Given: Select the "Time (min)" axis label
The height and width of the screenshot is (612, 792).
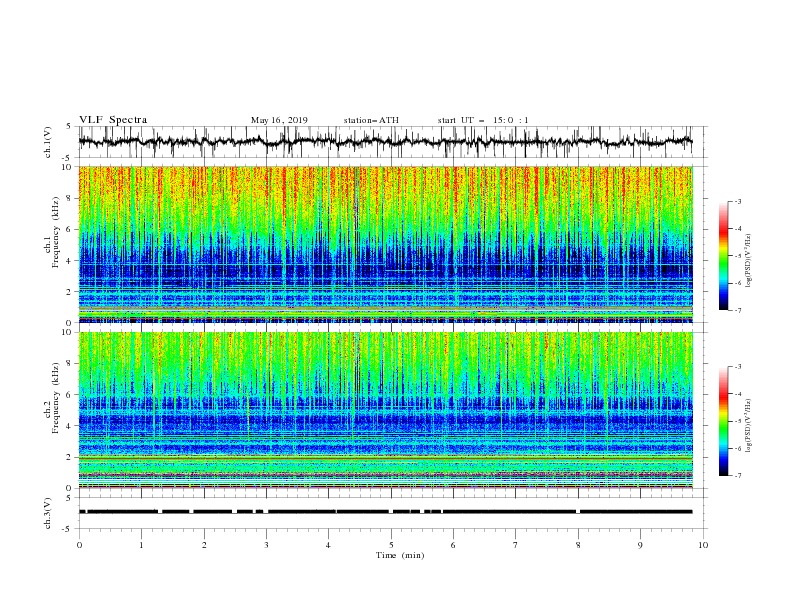Looking at the screenshot, I should click(400, 555).
